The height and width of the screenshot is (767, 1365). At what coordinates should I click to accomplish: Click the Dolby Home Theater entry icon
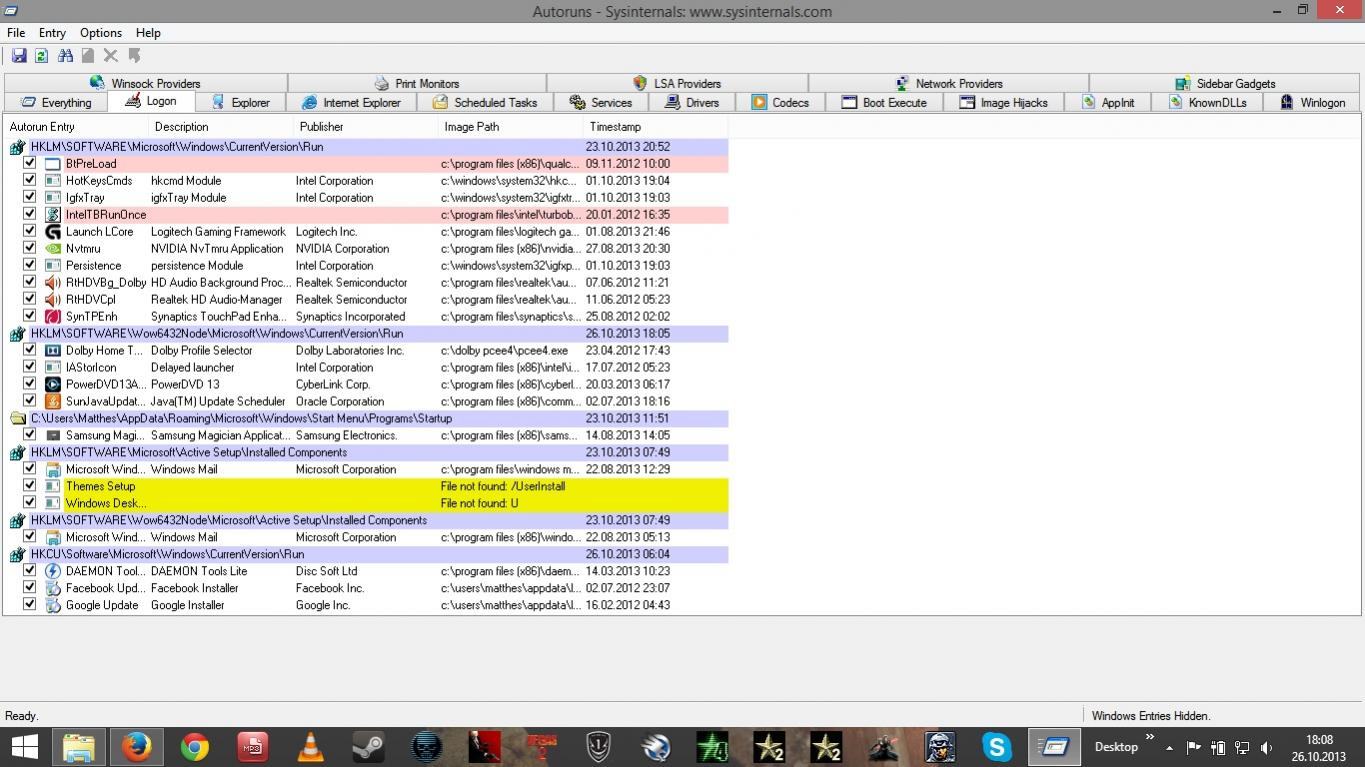(x=53, y=351)
